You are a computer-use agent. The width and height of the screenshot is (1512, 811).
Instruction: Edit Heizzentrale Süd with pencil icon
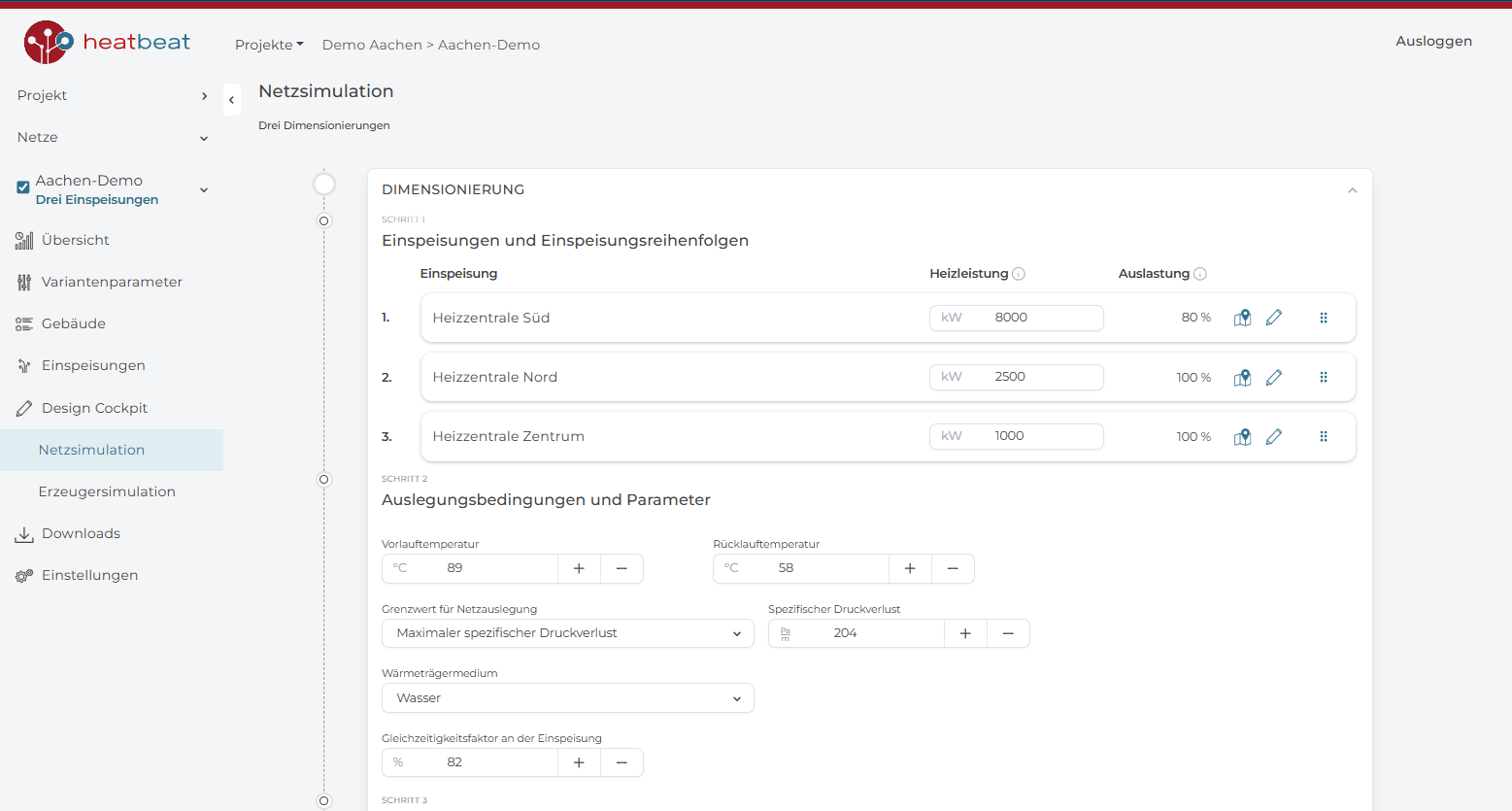(x=1274, y=318)
